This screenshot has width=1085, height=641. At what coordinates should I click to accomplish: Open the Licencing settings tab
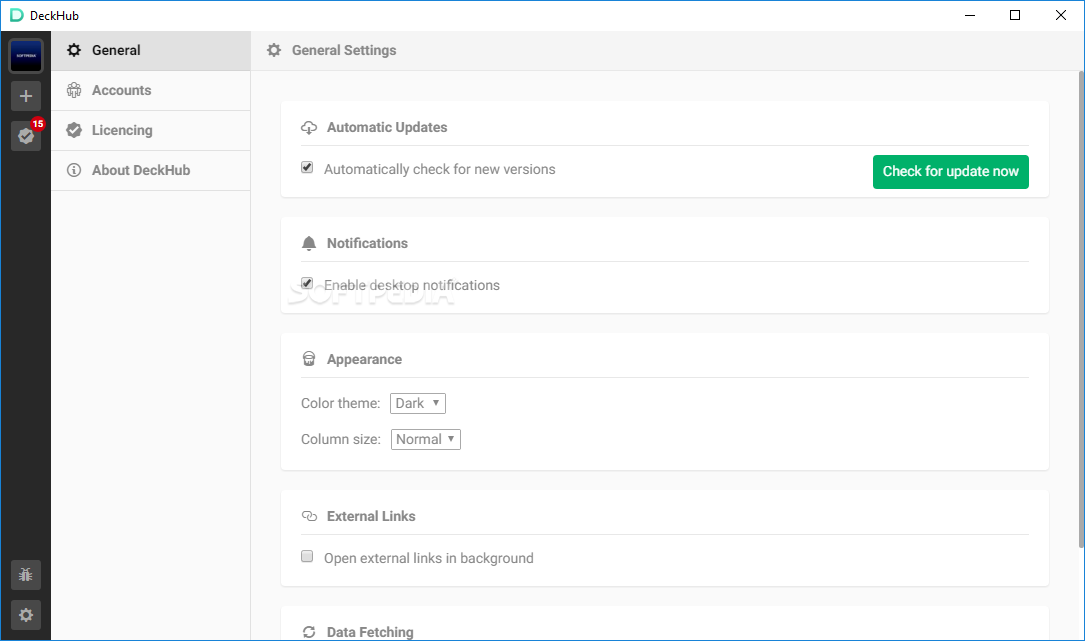[x=151, y=131]
